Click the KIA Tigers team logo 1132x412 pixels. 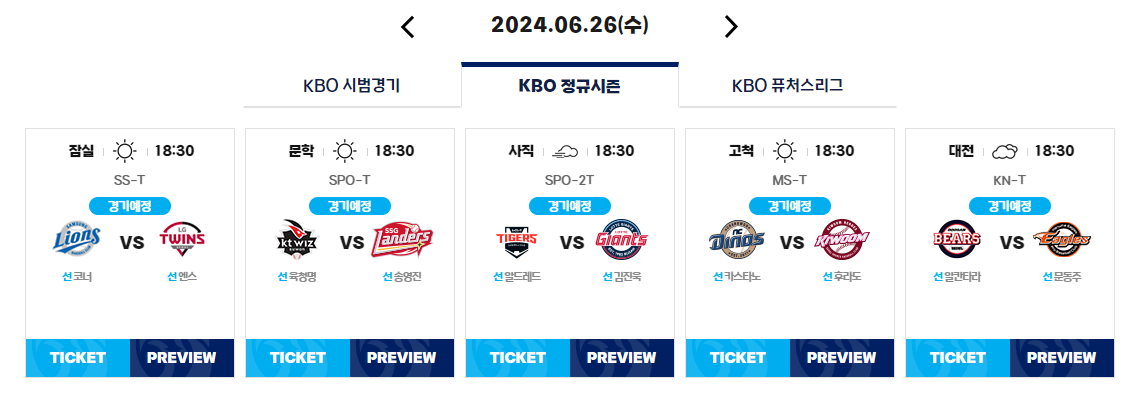coord(517,240)
